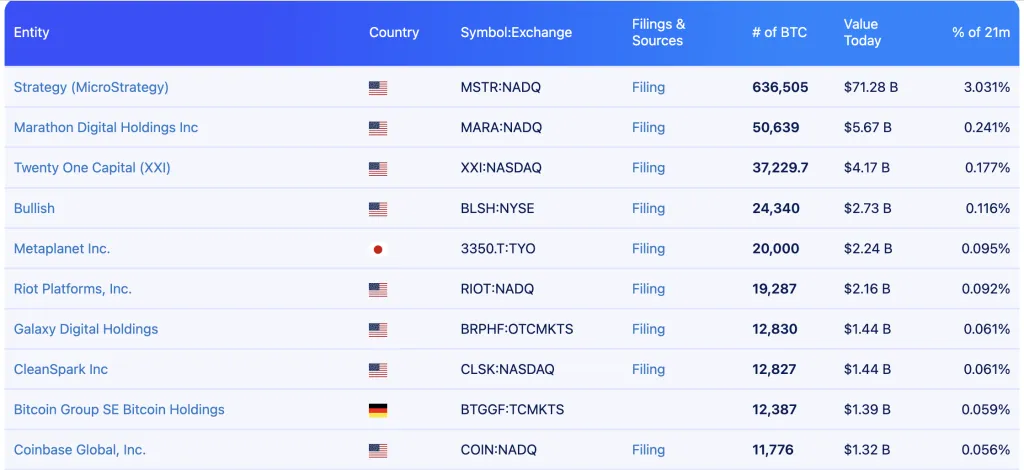Click the US flag in Marathon Digital row
The width and height of the screenshot is (1024, 470).
click(377, 128)
